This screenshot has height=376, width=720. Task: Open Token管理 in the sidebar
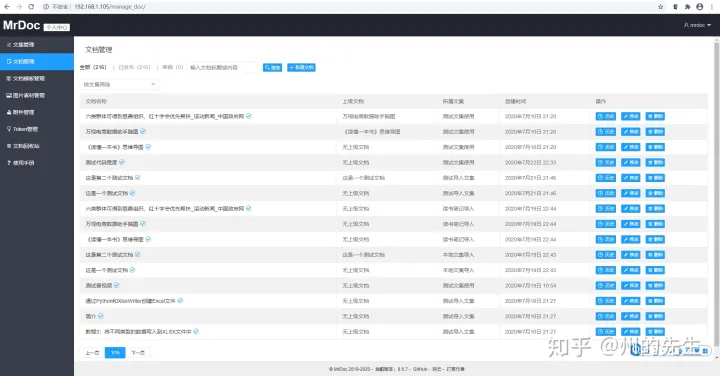tap(37, 129)
